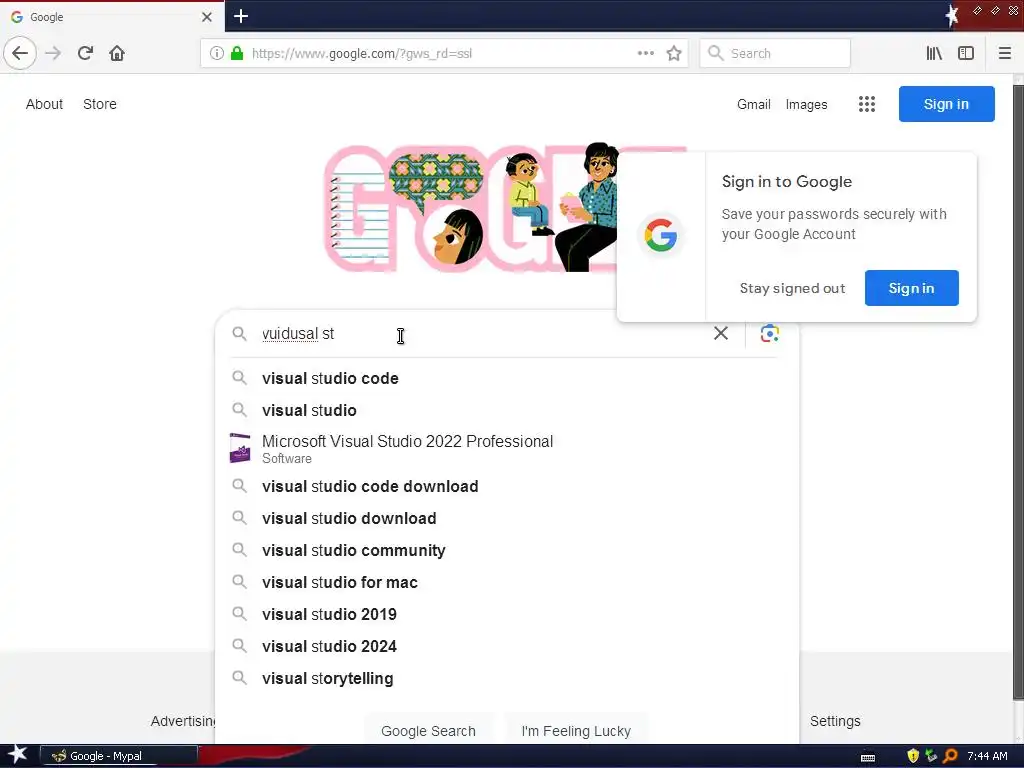Select suggestion visual studio code

507,378
